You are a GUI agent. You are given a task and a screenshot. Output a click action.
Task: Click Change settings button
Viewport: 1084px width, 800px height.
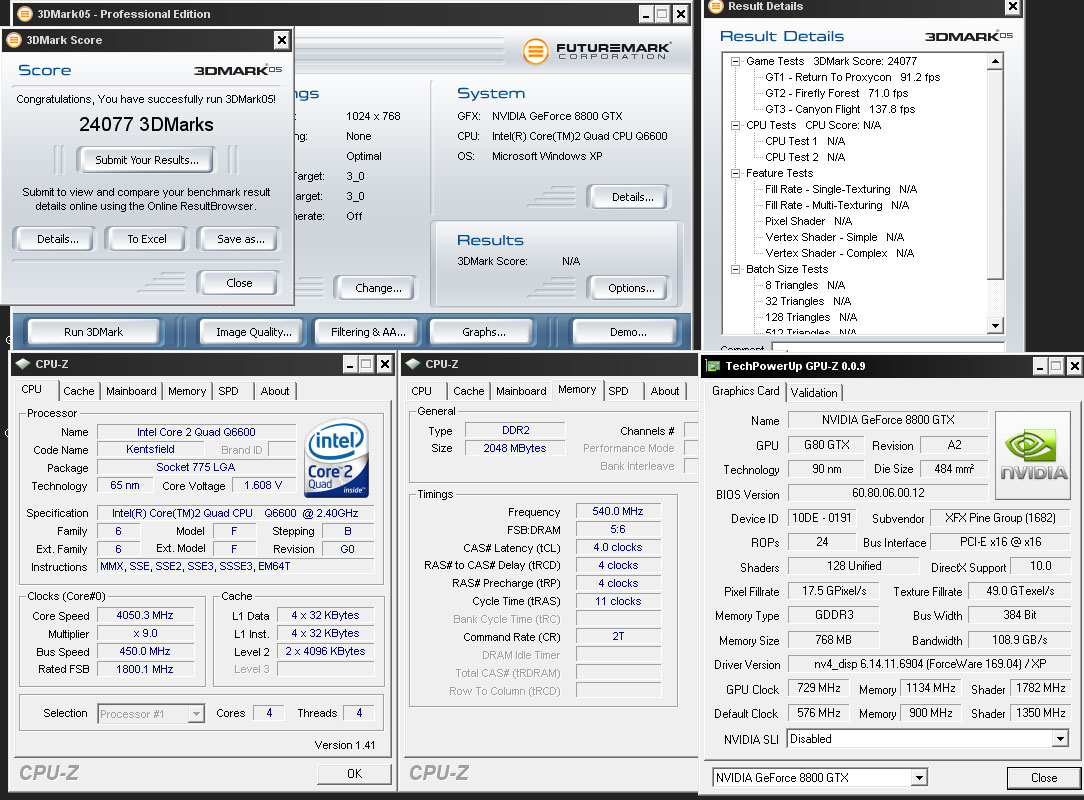[377, 288]
